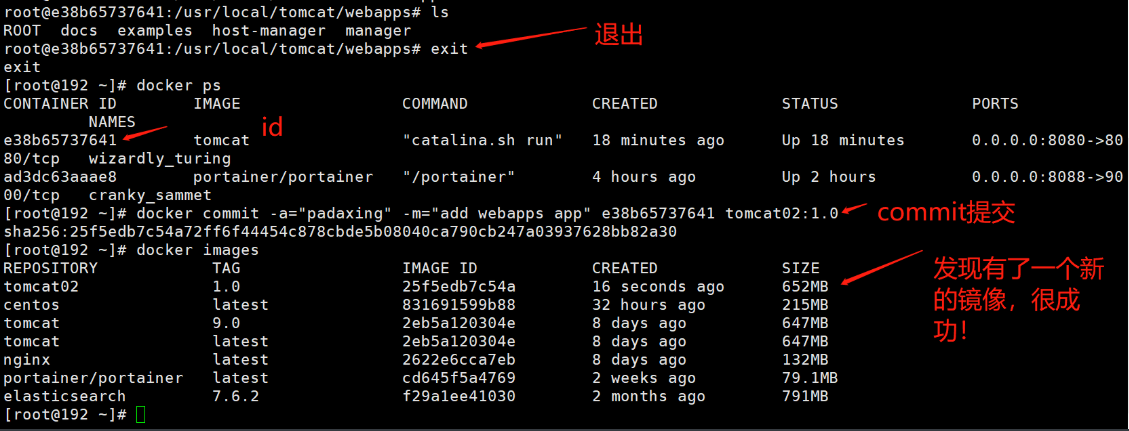Click the port mapping 0.0.0.0:8080->80
This screenshot has height=431, width=1129.
click(1048, 140)
